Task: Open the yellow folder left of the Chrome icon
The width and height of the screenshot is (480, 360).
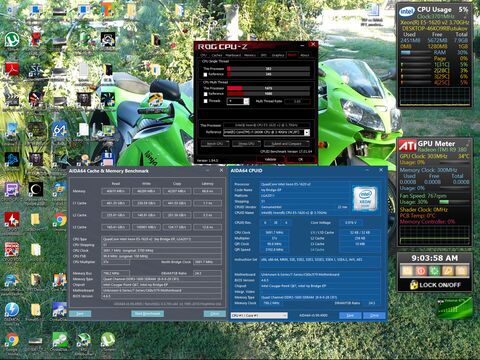Action: click(x=36, y=219)
